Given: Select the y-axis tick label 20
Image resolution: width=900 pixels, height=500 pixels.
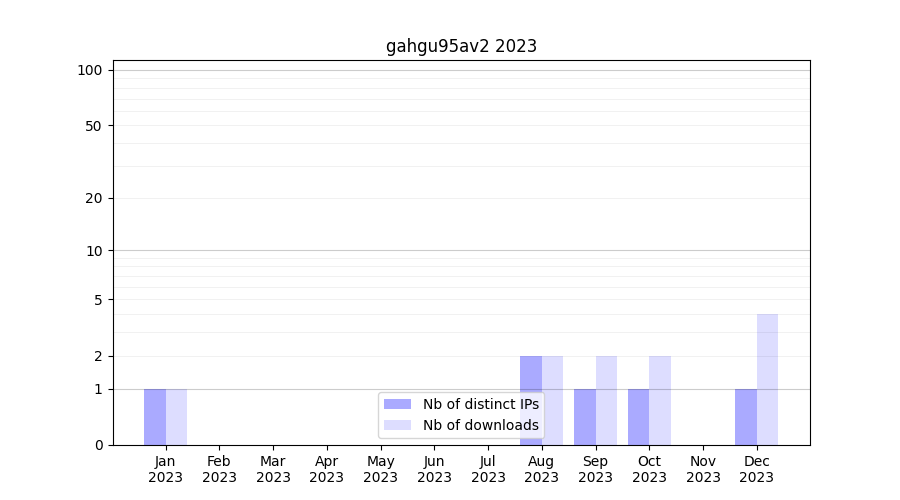Looking at the screenshot, I should pos(94,198).
